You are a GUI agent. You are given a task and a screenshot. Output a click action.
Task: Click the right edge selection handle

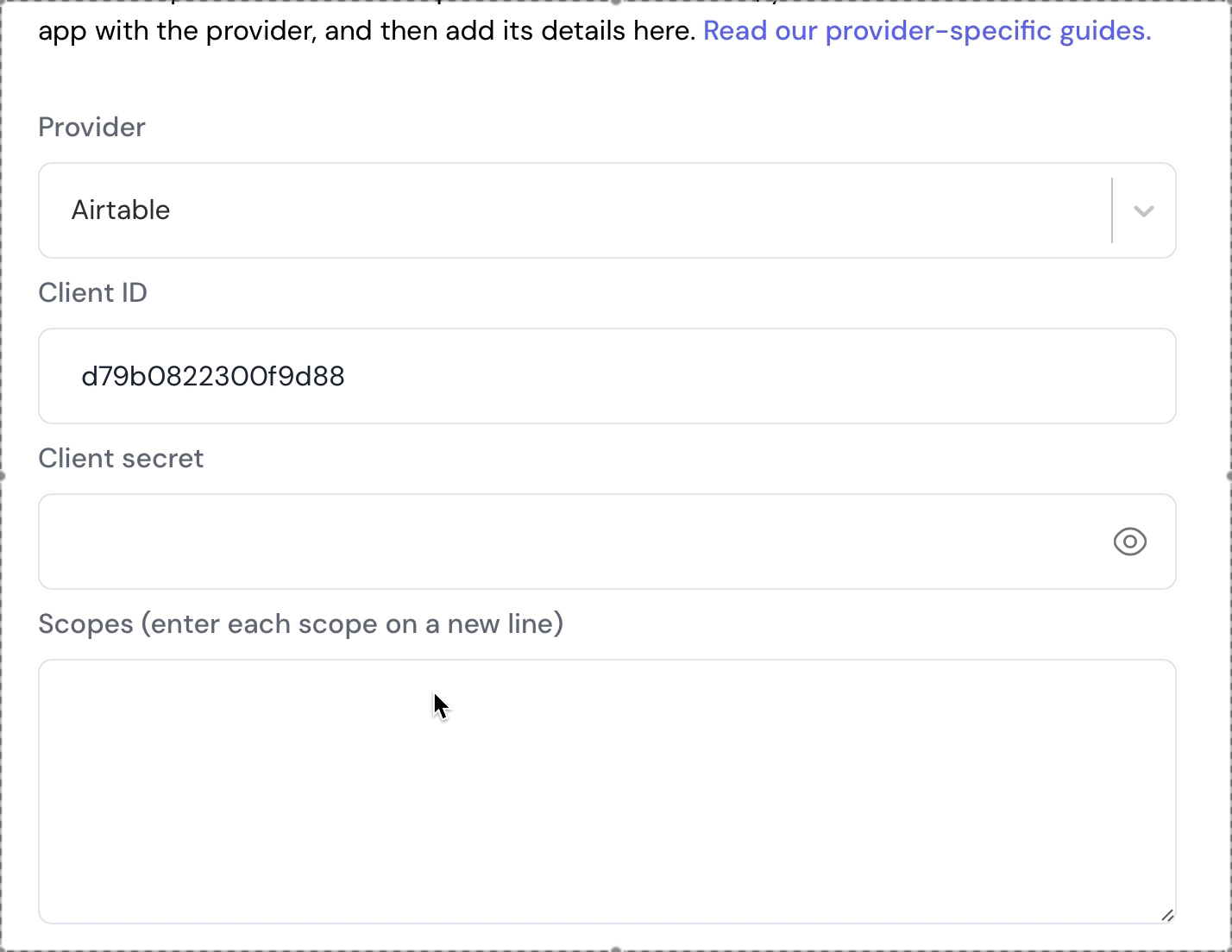point(1229,476)
